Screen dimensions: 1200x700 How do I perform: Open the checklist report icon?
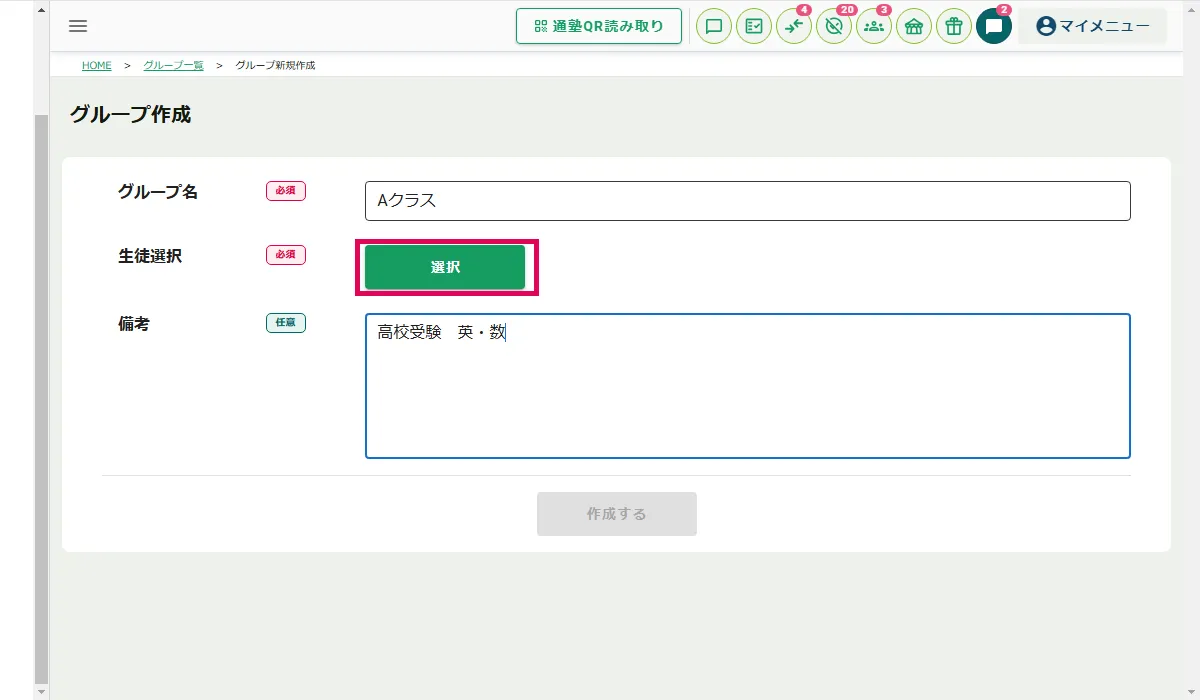coord(754,27)
